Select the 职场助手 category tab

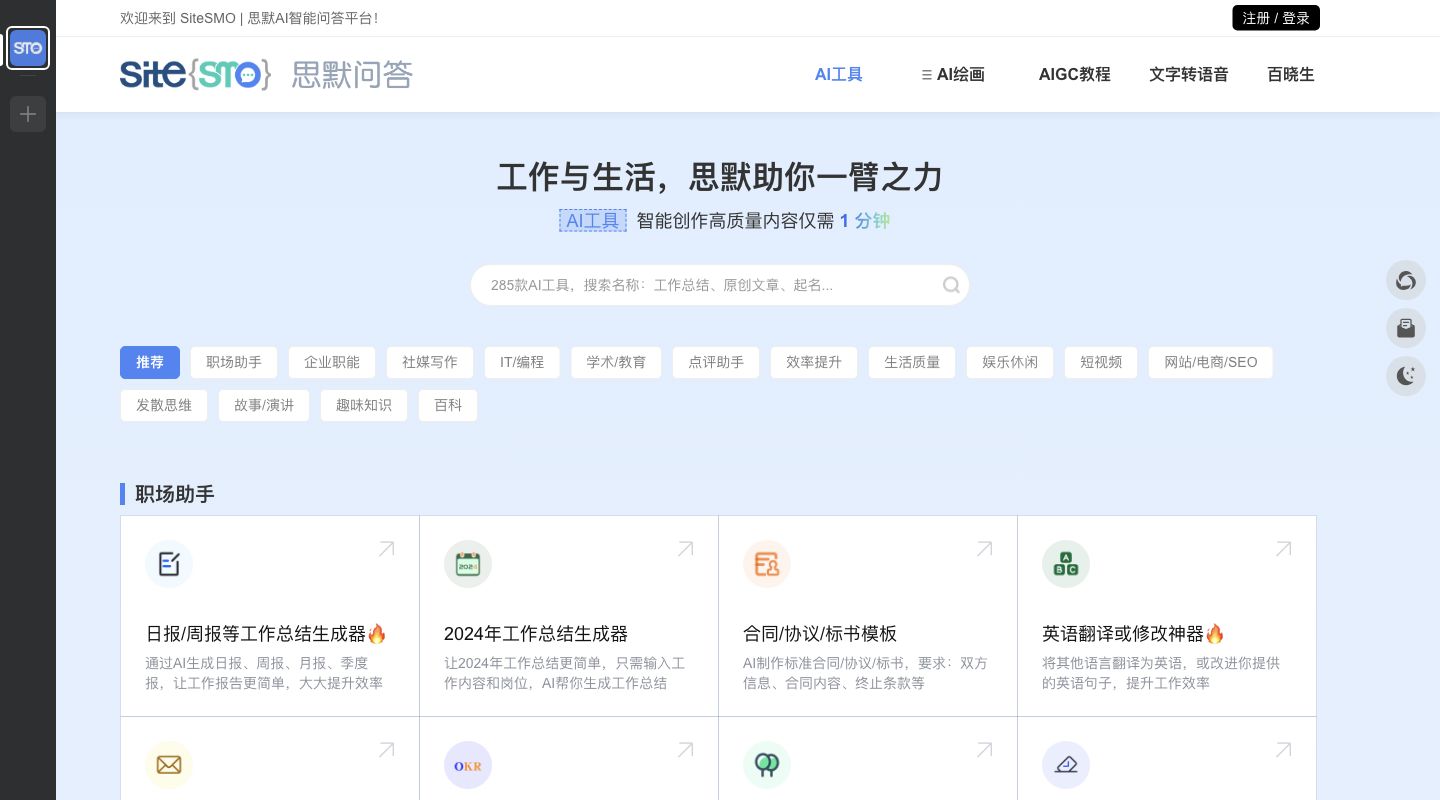pos(234,362)
